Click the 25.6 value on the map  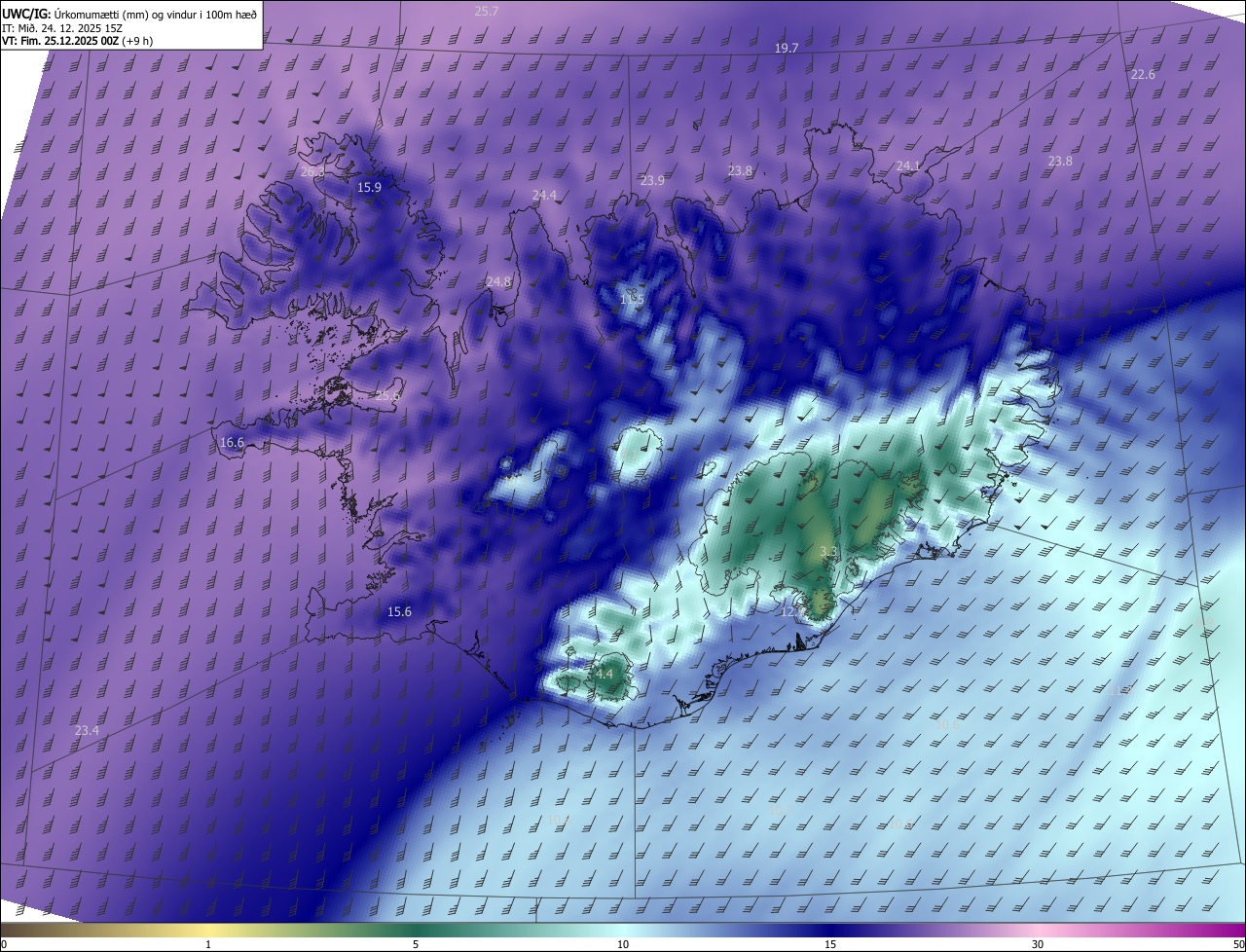[x=387, y=396]
